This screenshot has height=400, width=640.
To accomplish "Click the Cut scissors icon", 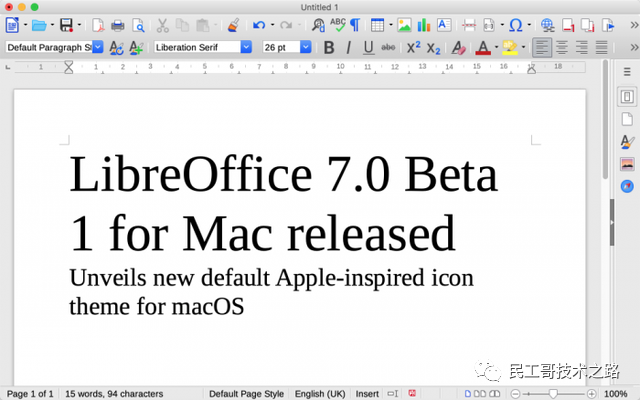I will click(x=162, y=25).
